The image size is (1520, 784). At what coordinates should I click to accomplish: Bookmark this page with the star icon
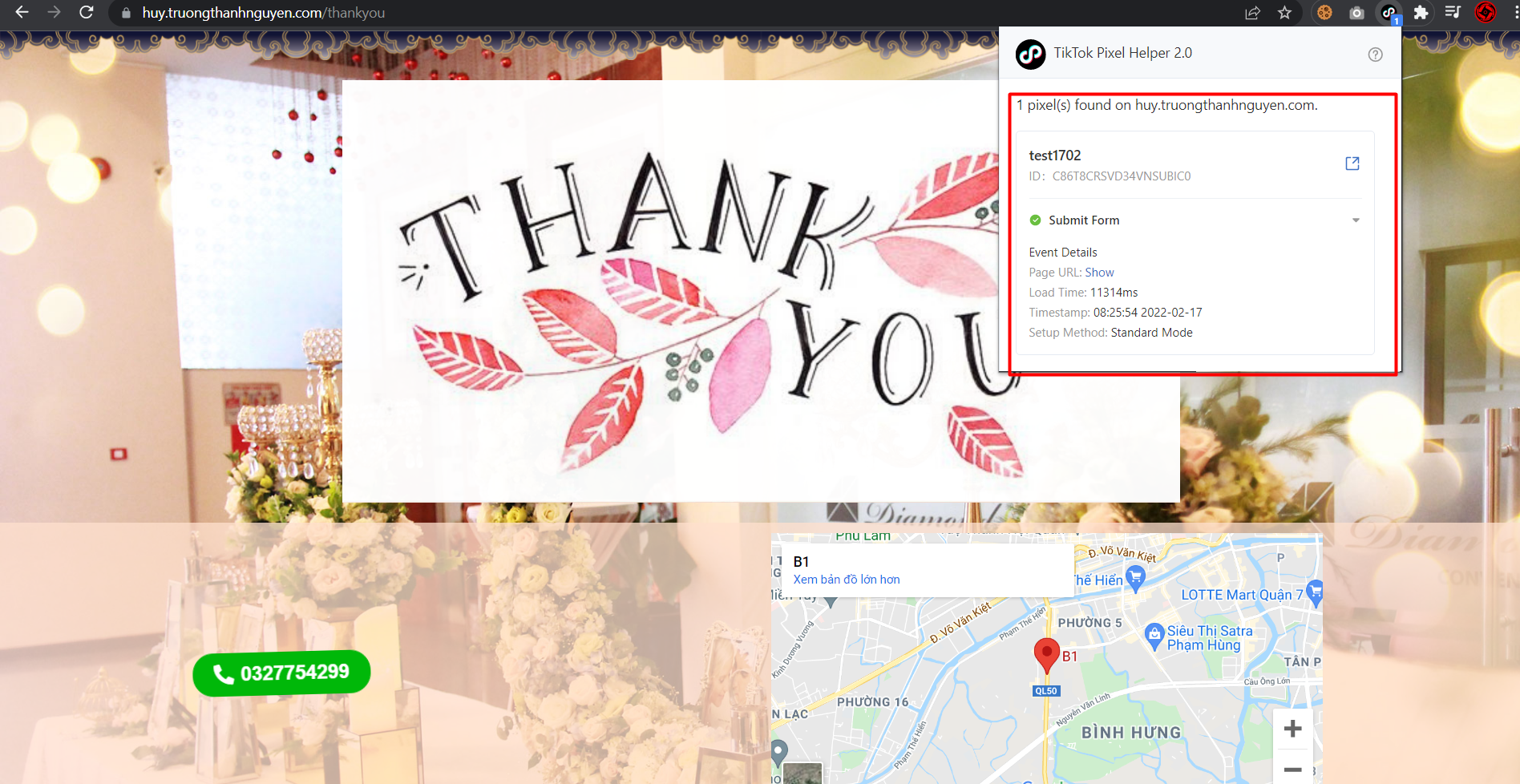1284,13
